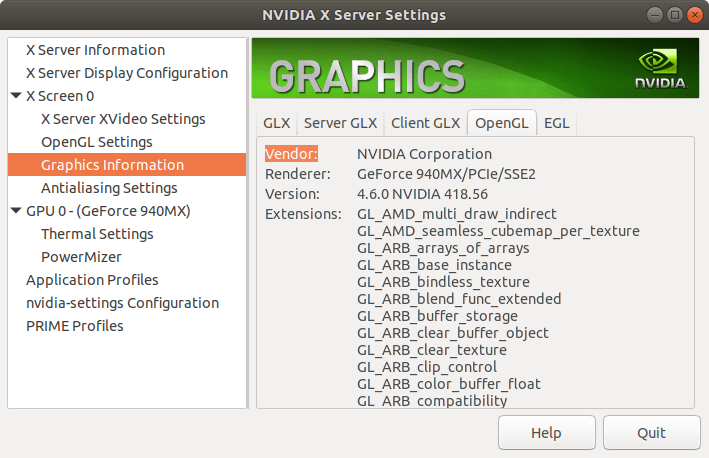
Task: Click GL_ARB_clip_control extension
Action: pyautogui.click(x=427, y=367)
